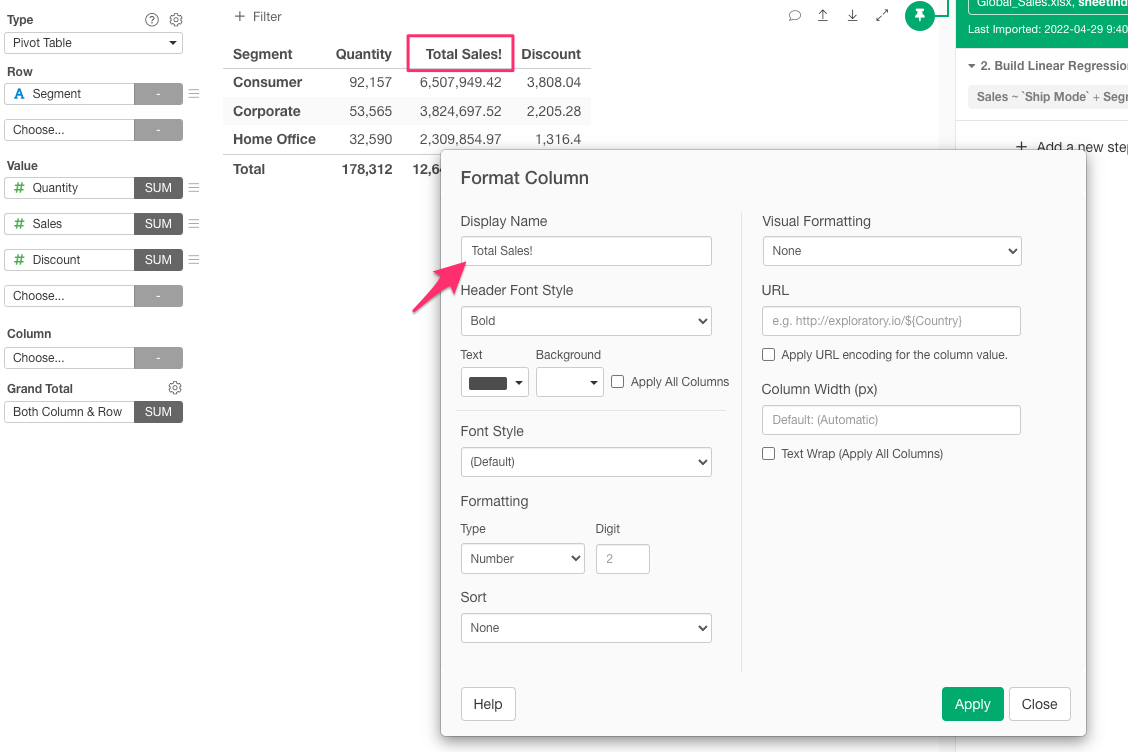Open the pivot chart settings gear
The image size is (1128, 752).
click(175, 19)
